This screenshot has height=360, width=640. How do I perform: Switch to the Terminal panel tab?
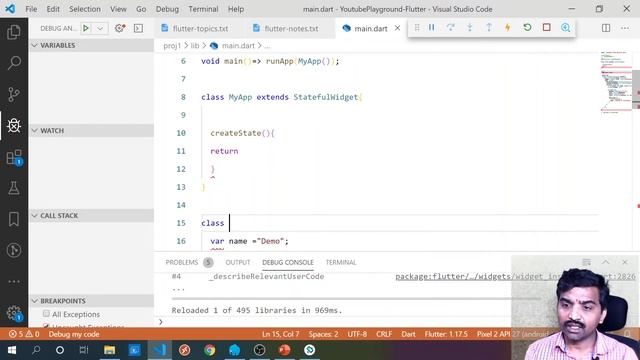(x=341, y=262)
